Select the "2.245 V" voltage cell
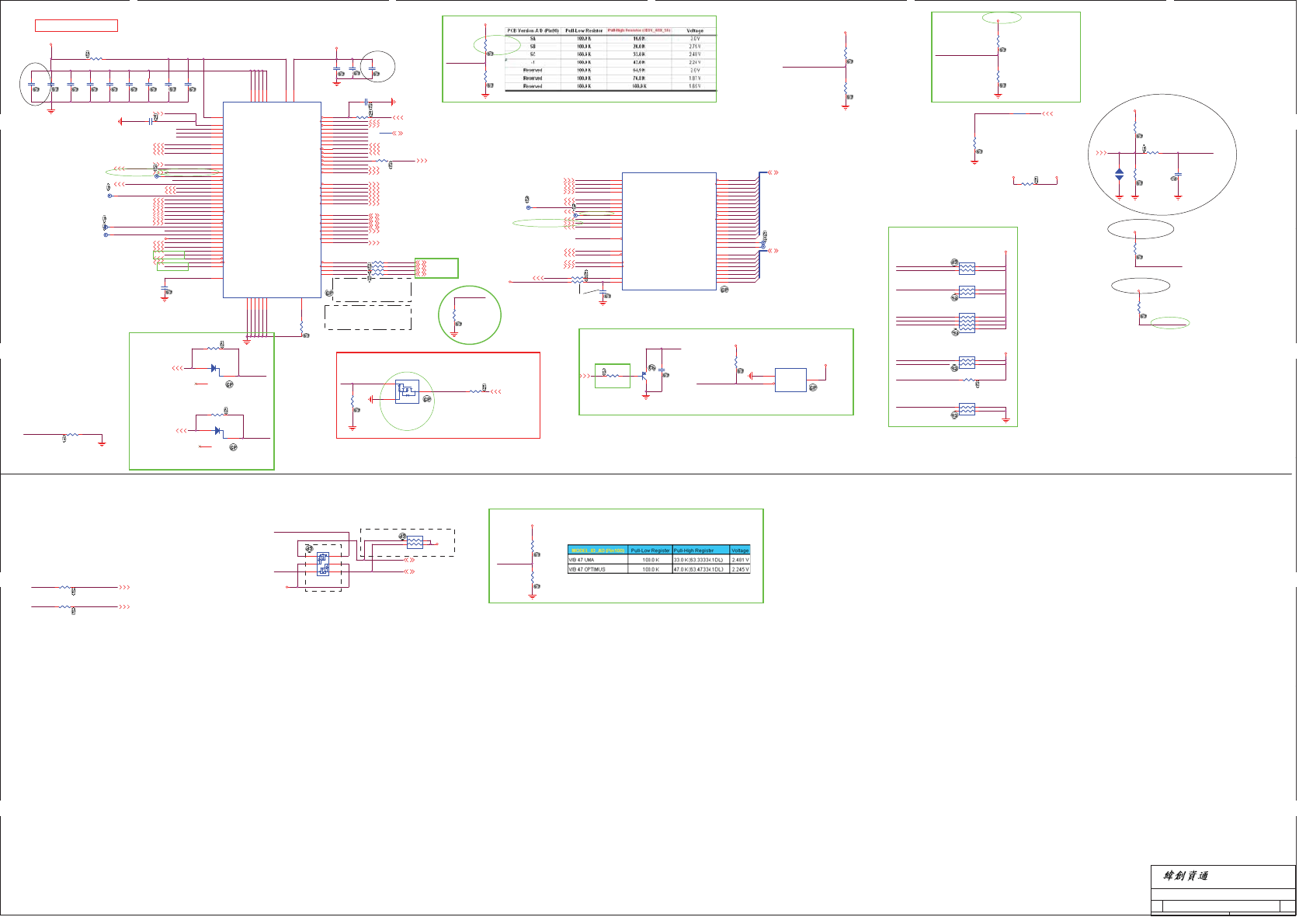 click(x=740, y=569)
